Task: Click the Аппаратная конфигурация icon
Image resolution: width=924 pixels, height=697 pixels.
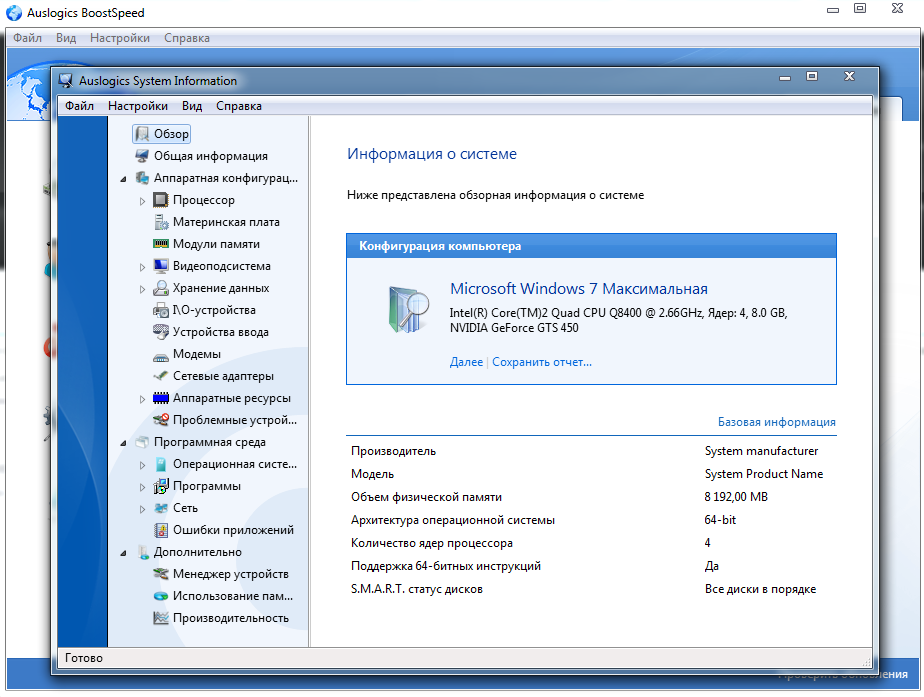Action: [x=142, y=178]
